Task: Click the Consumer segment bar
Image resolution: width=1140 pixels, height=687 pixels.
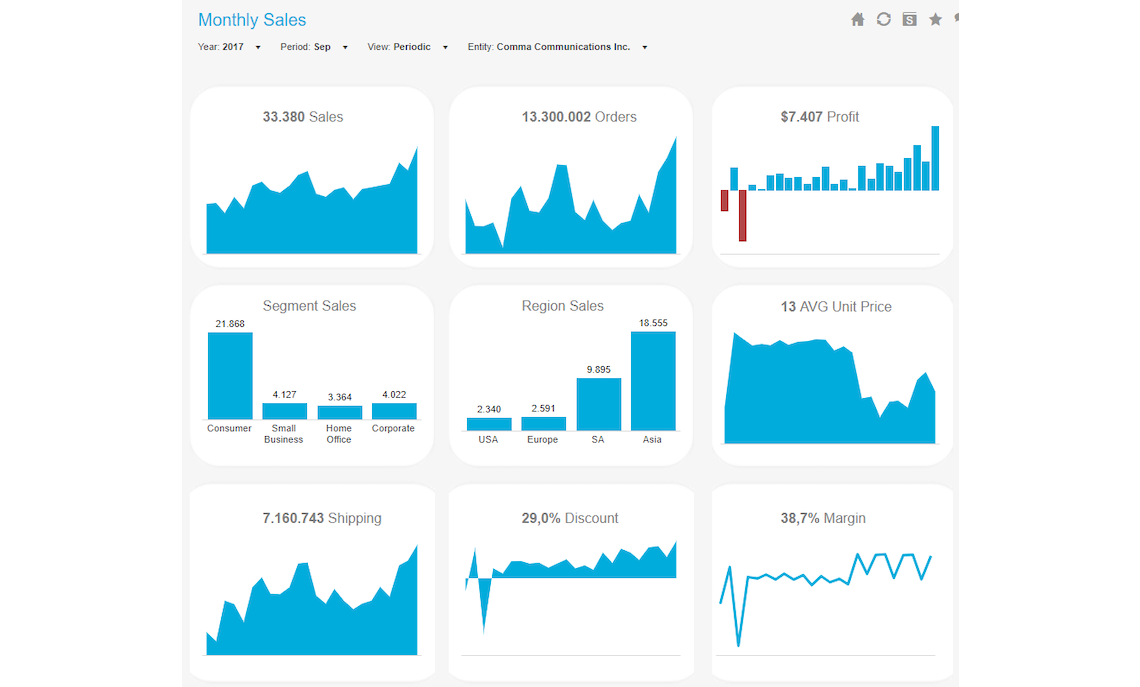Action: pos(230,376)
